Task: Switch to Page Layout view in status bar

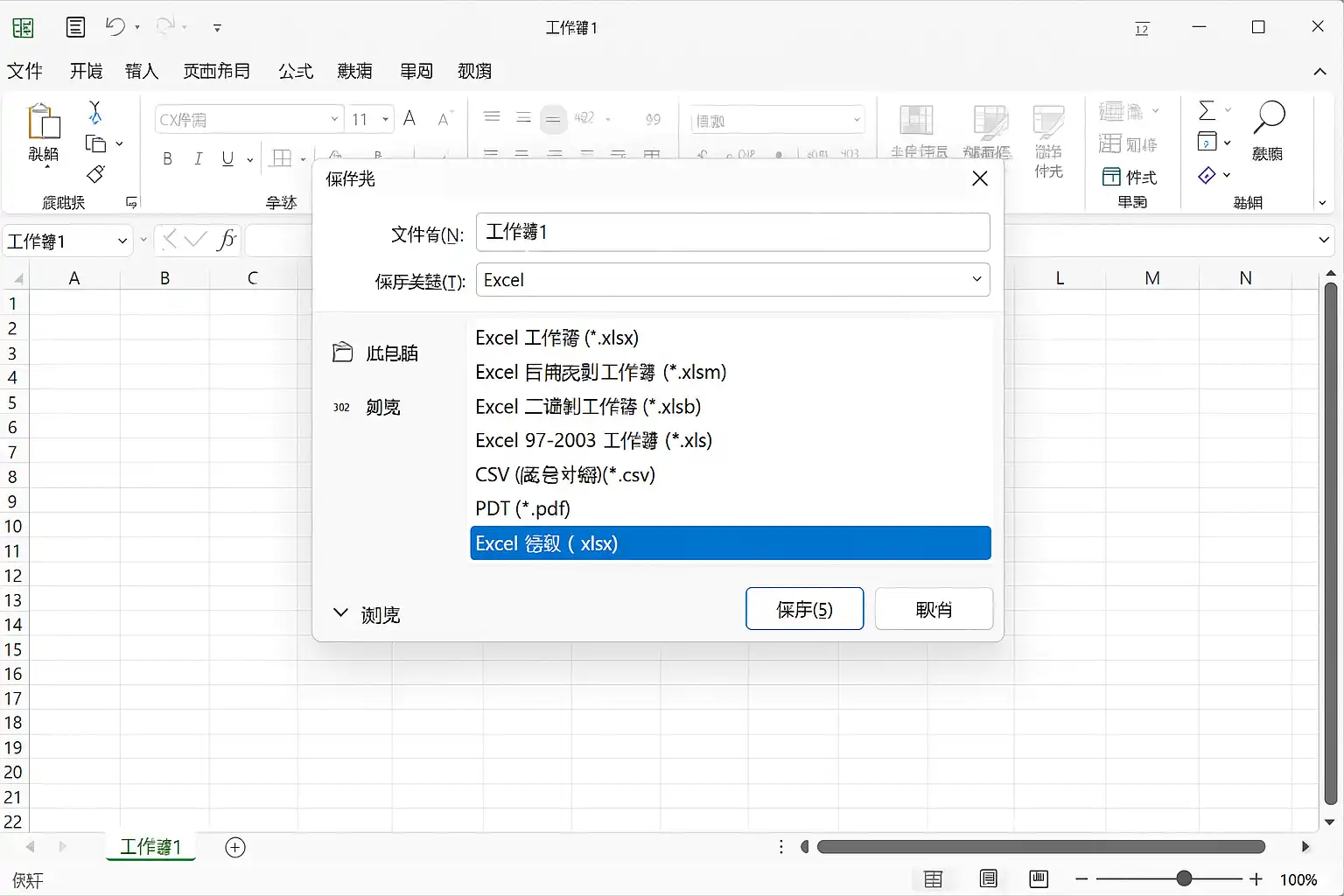Action: click(x=989, y=878)
